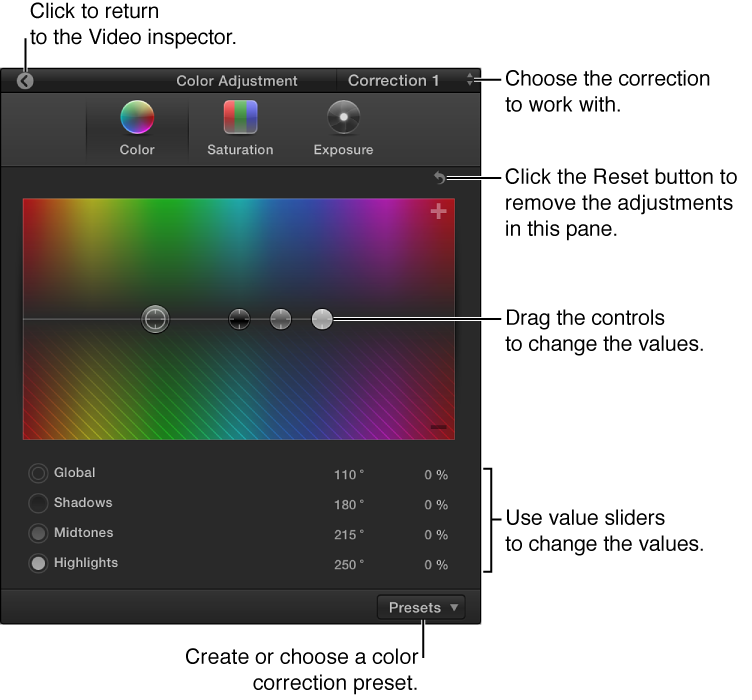Select the Highlights radio circle
The image size is (752, 700).
point(38,563)
